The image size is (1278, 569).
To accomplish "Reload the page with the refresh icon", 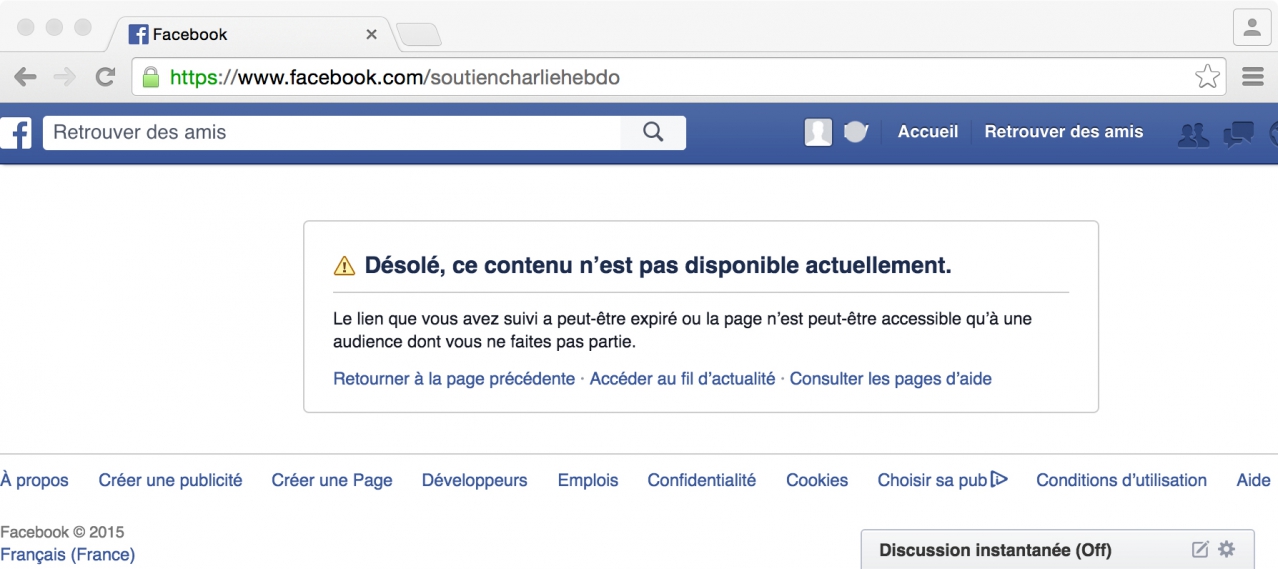I will coord(105,77).
